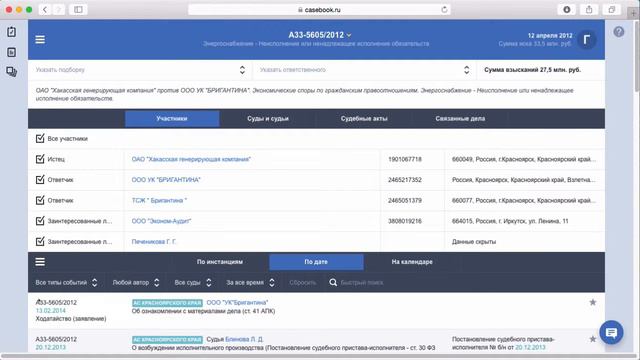
Task: Open the help question mark icon
Action: click(619, 32)
